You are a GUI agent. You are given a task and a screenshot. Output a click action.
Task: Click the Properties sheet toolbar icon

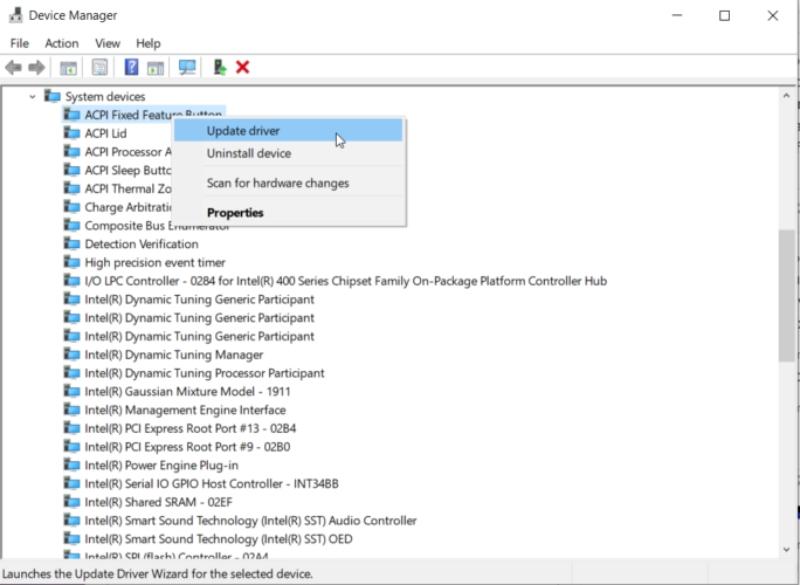pyautogui.click(x=99, y=67)
